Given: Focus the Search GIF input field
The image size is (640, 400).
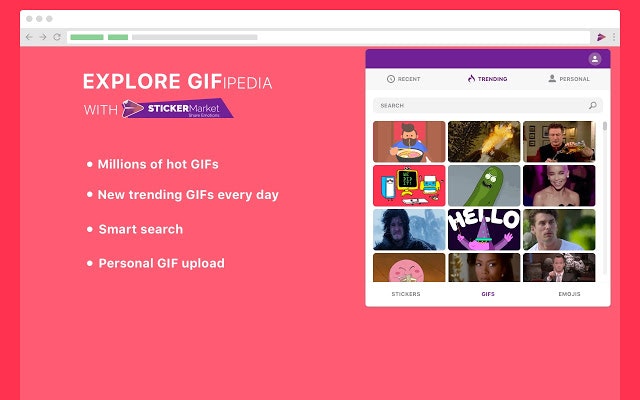Looking at the screenshot, I should (488, 105).
